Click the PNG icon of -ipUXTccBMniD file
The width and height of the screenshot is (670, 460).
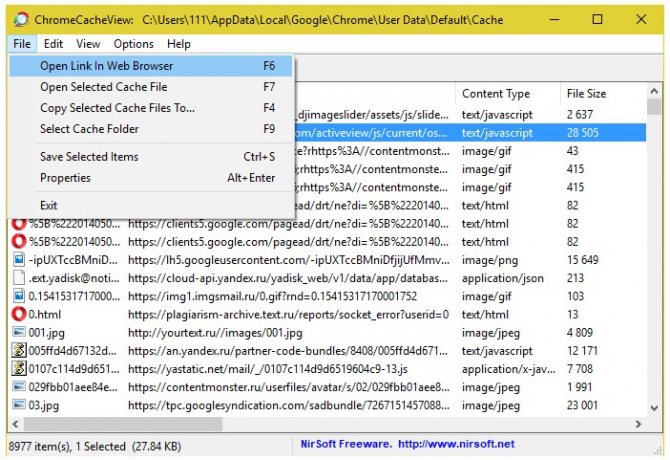[18, 260]
